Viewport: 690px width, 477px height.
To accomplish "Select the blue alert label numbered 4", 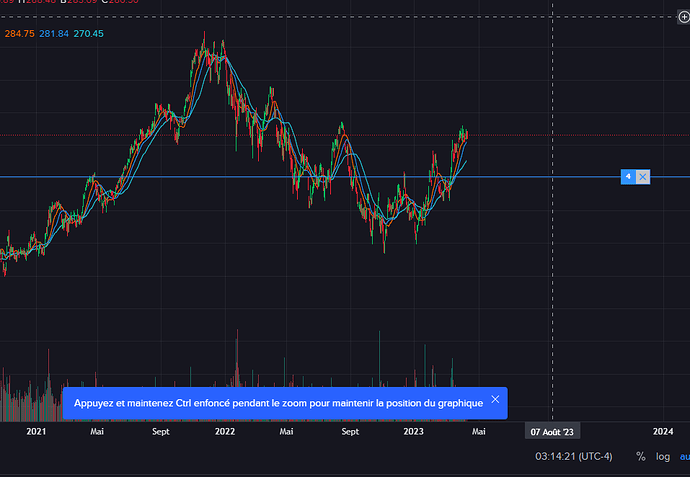I will [x=628, y=177].
